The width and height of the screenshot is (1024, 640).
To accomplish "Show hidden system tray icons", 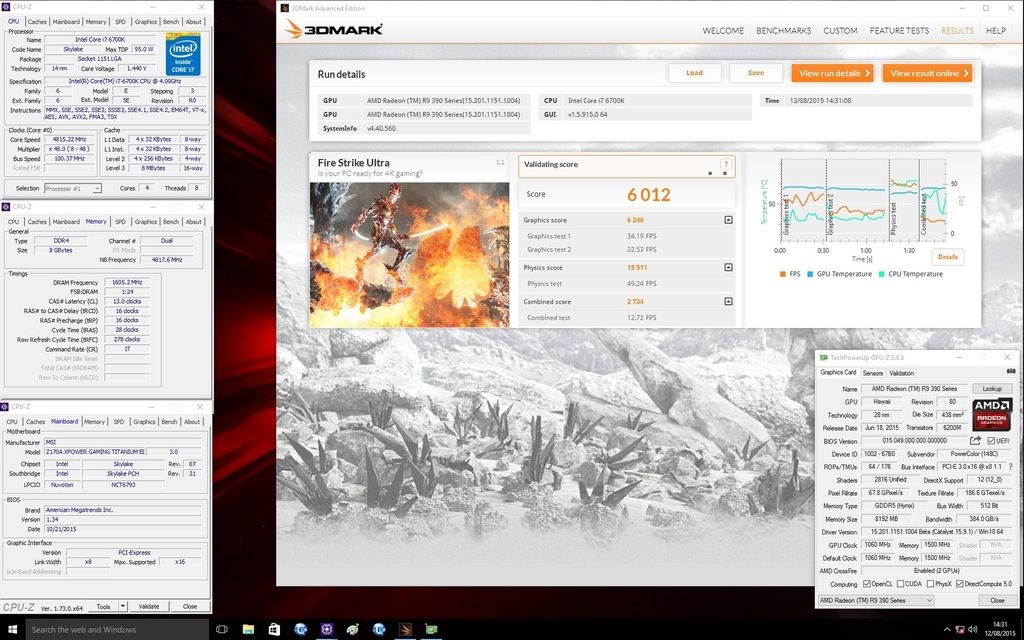I will point(947,630).
